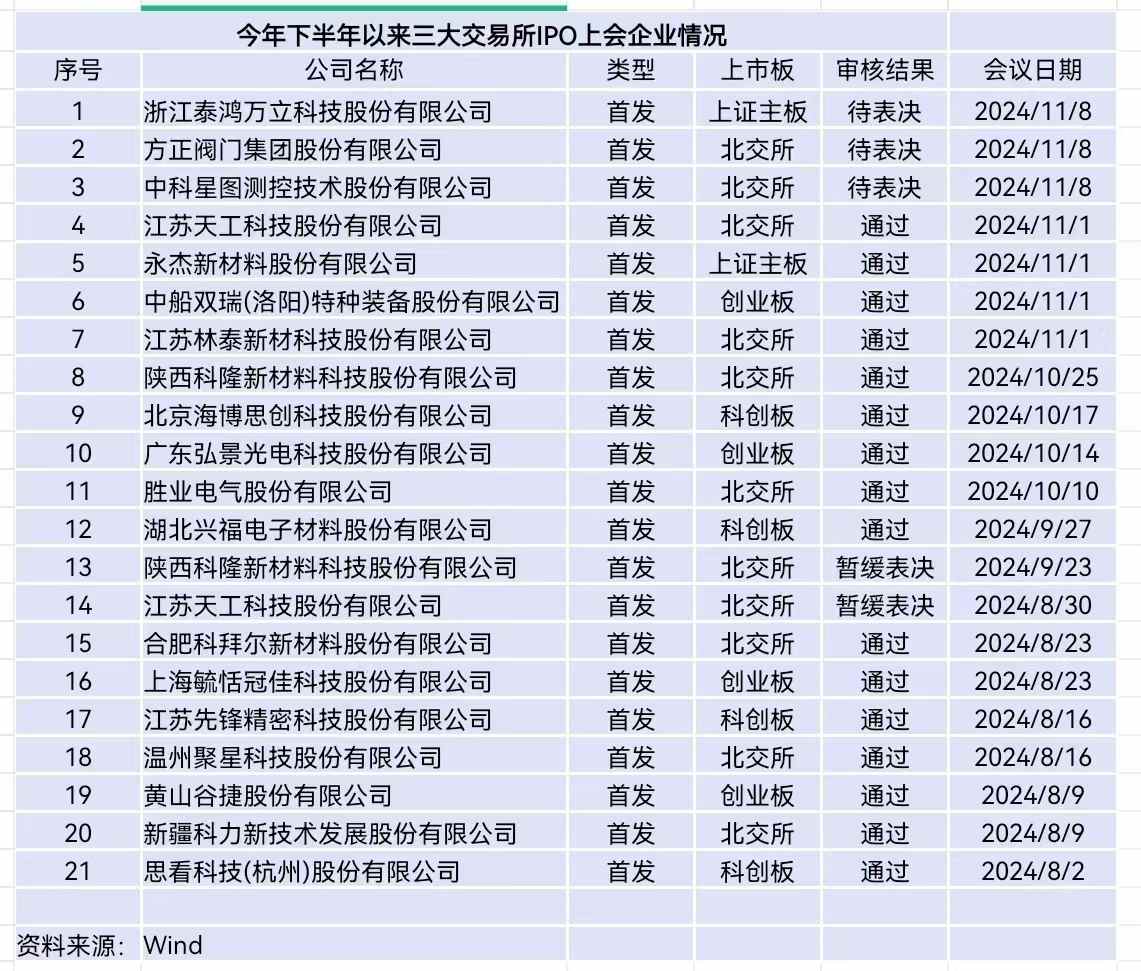Select company cell 方正阀门集团股份有限公司
The height and width of the screenshot is (971, 1141).
coord(354,149)
